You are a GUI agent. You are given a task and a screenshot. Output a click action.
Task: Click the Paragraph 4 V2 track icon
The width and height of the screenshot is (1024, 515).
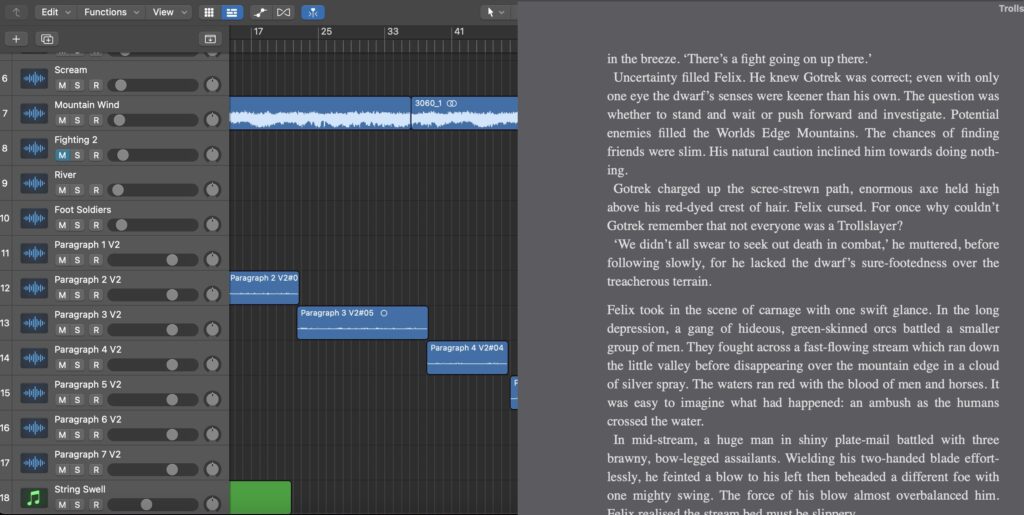[x=34, y=358]
